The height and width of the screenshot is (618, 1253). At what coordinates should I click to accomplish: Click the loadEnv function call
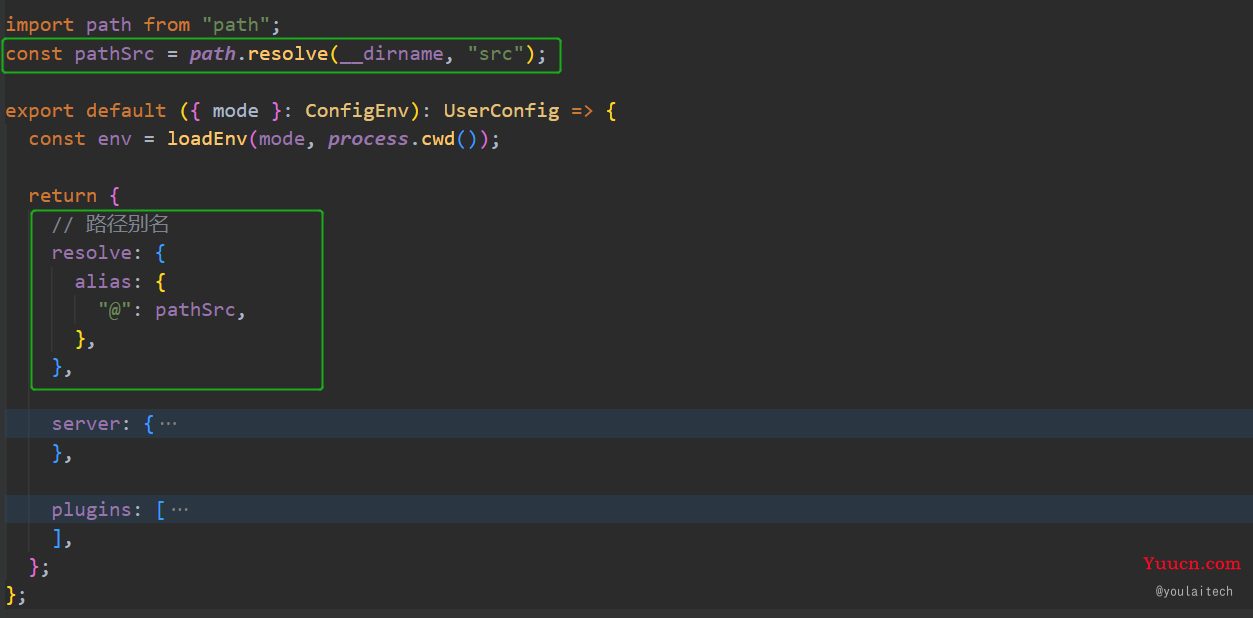pyautogui.click(x=207, y=139)
